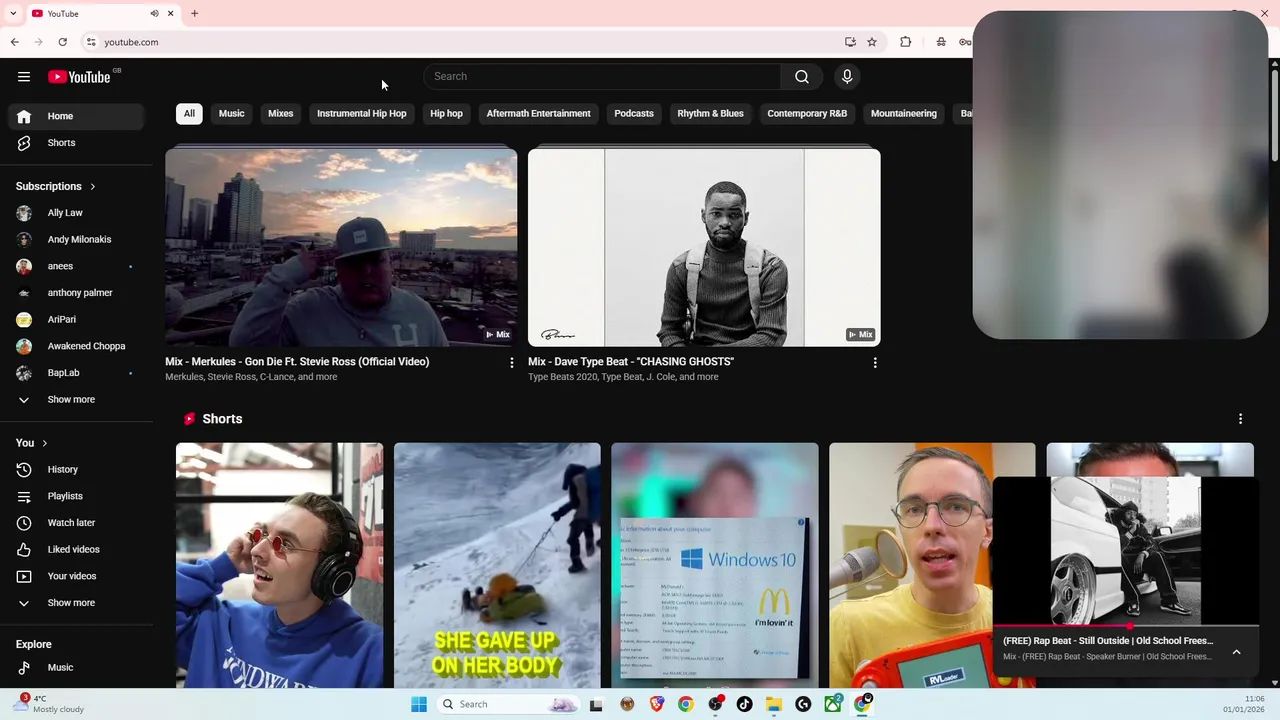
Task: Click the miniplayer red progress bar
Action: (x=1126, y=627)
